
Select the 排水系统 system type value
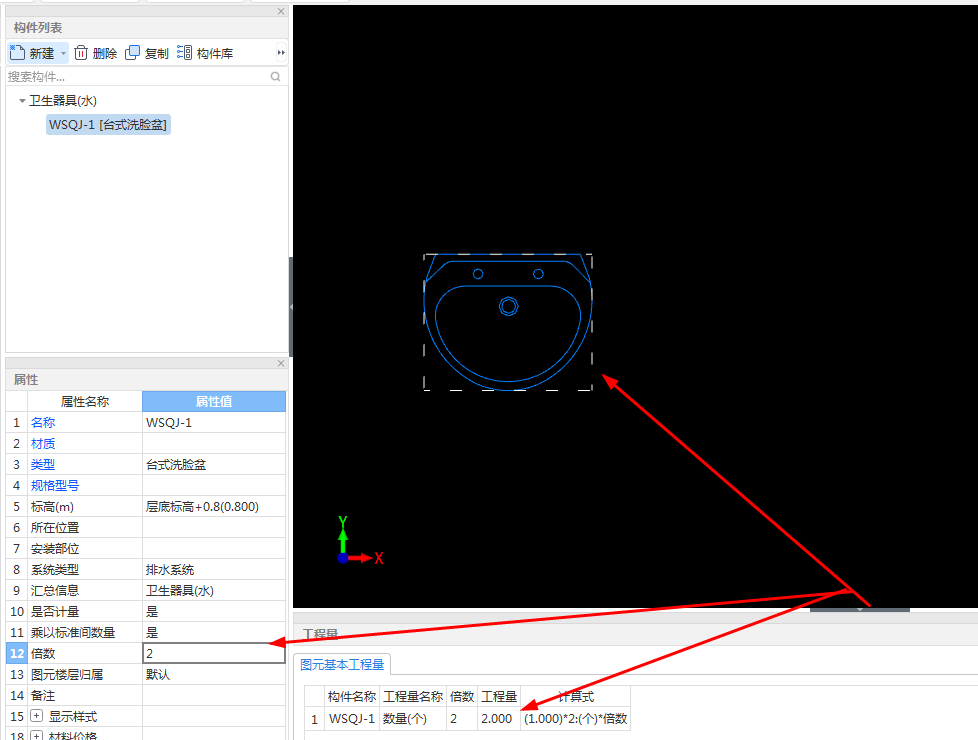click(x=214, y=570)
